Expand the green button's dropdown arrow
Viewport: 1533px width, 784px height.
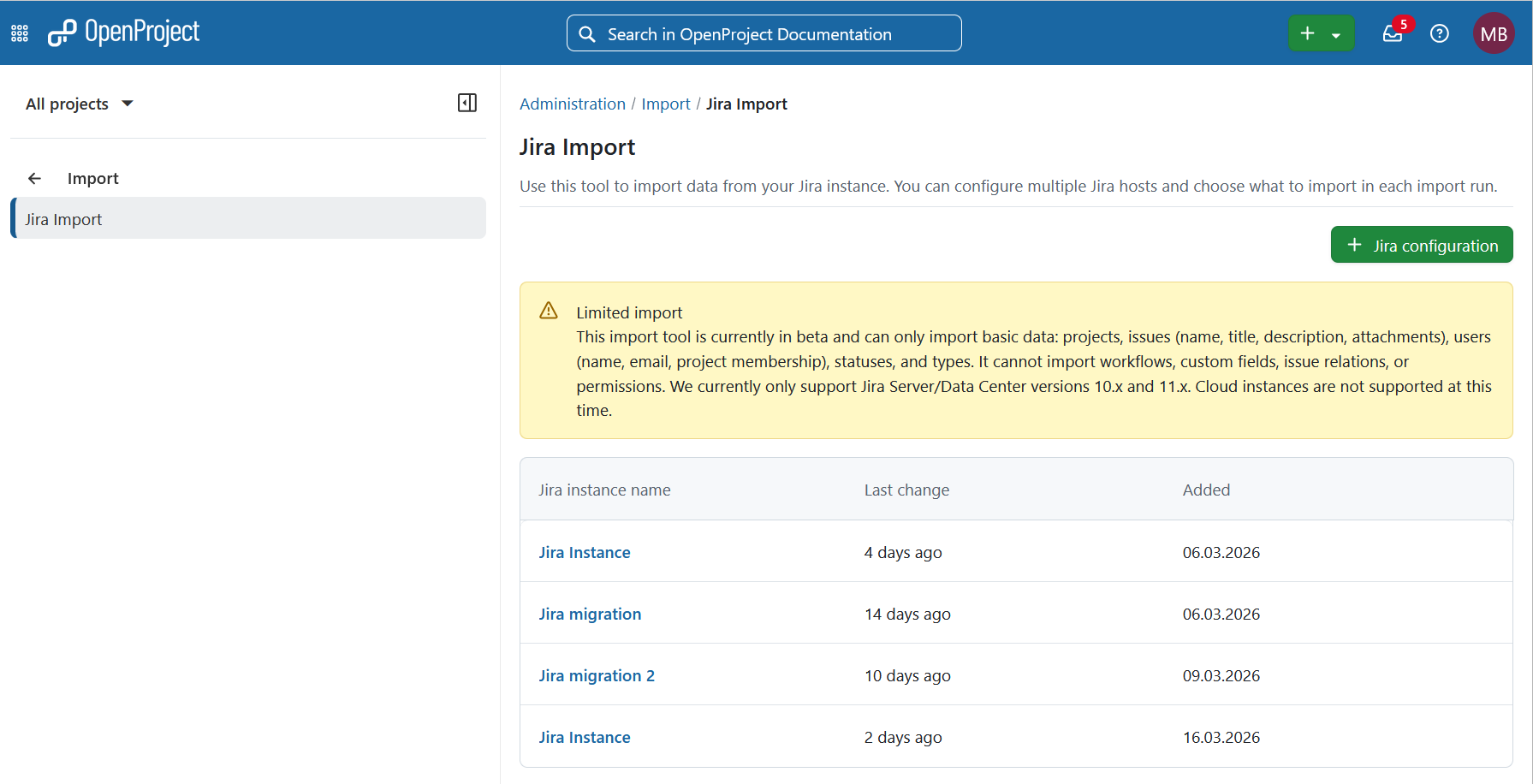[x=1338, y=33]
